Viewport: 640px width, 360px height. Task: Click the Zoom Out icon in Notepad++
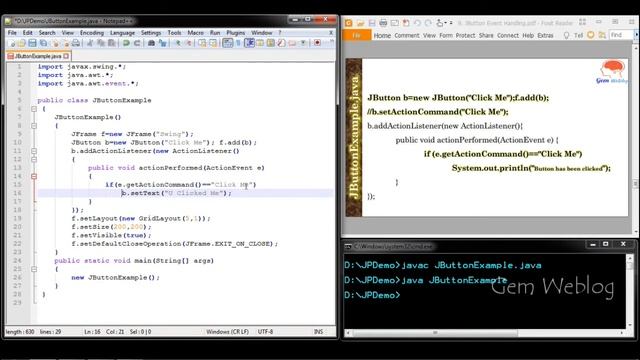189,43
